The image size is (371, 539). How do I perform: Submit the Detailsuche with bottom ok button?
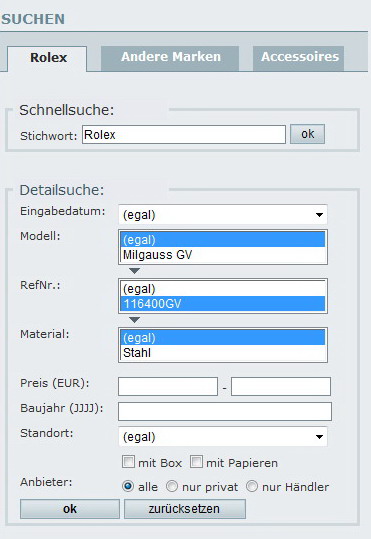(70, 509)
